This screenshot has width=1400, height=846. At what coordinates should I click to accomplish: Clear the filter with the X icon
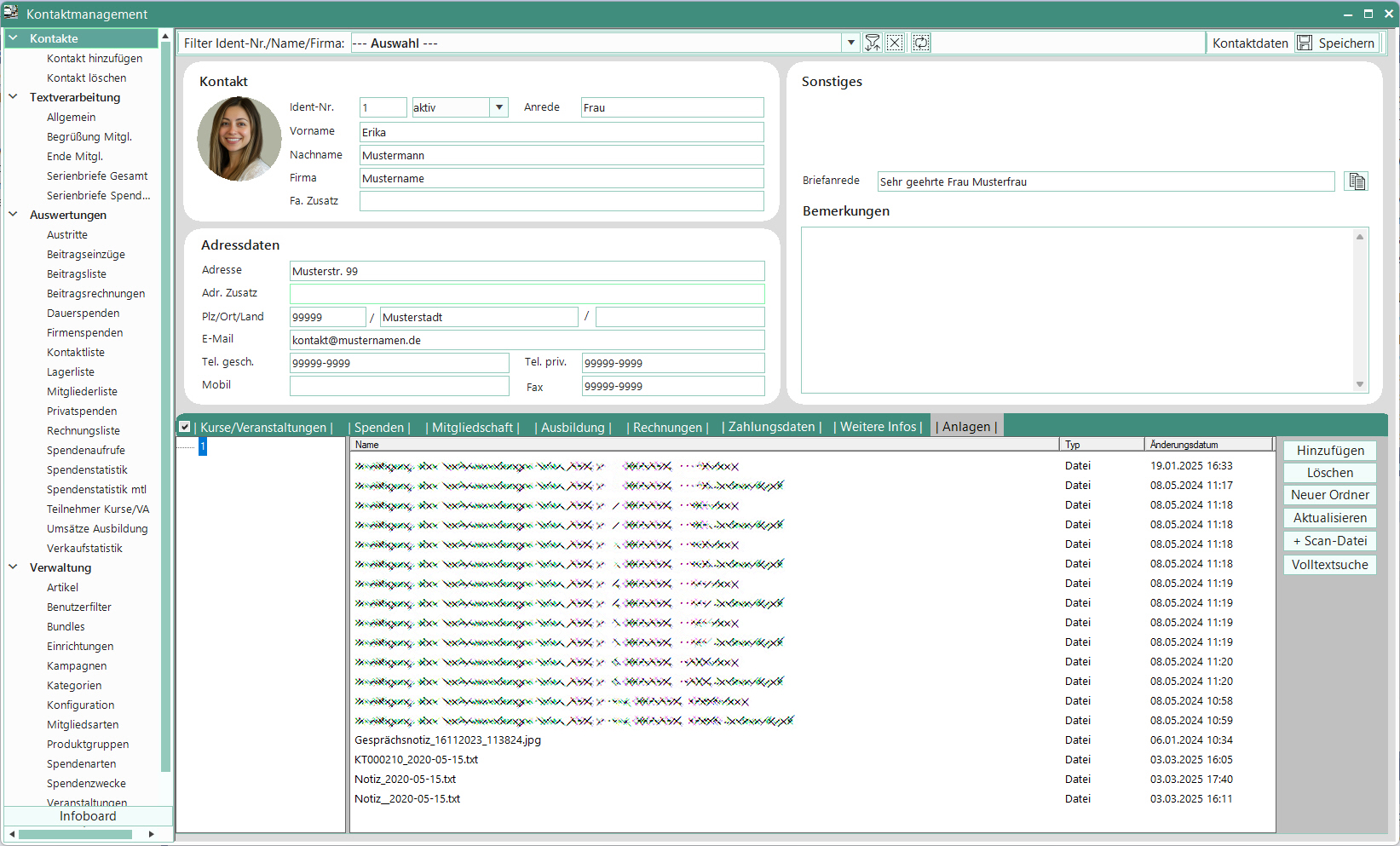pyautogui.click(x=895, y=43)
